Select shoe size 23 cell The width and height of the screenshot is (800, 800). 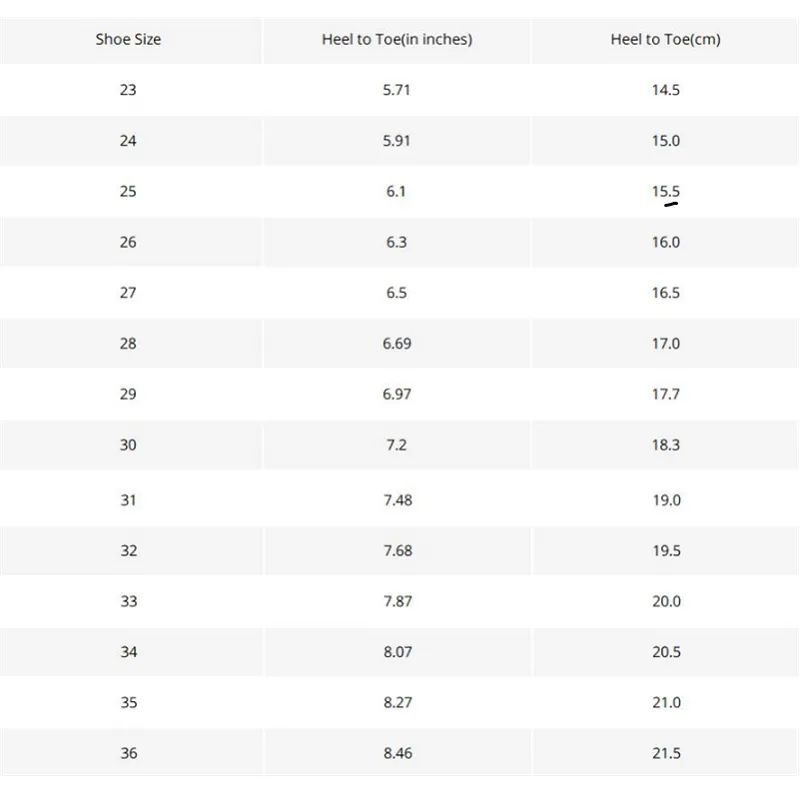click(128, 90)
